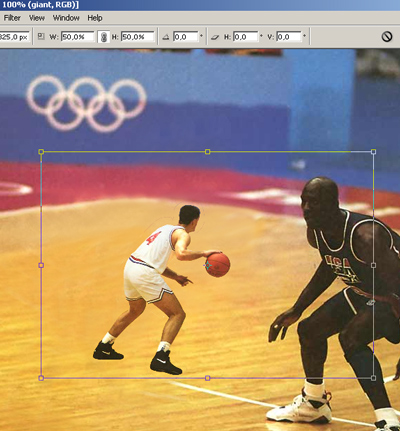The height and width of the screenshot is (431, 400).
Task: Click the small square icon before W:
Action: tap(41, 36)
